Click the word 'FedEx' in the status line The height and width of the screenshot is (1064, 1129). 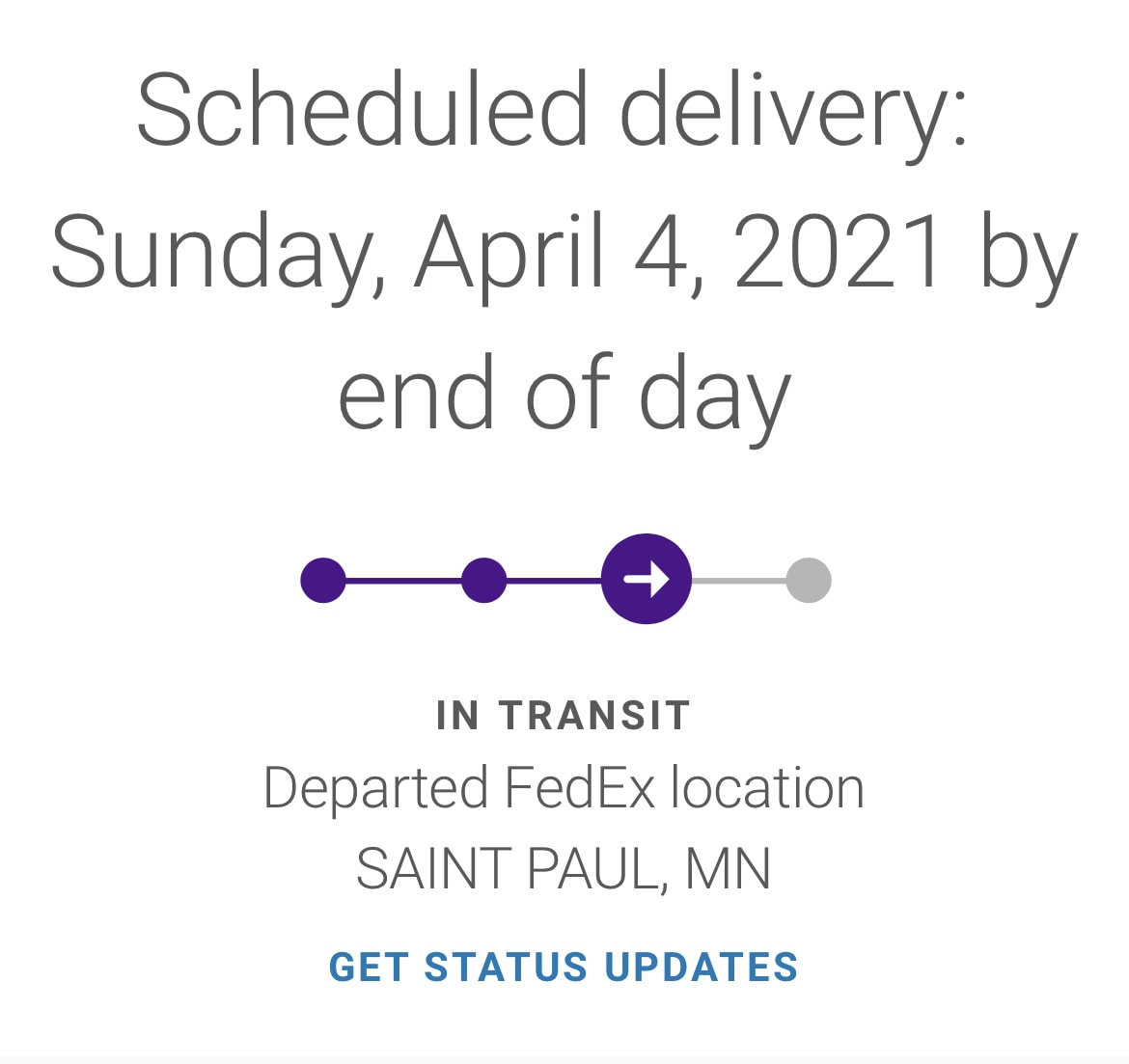(580, 788)
